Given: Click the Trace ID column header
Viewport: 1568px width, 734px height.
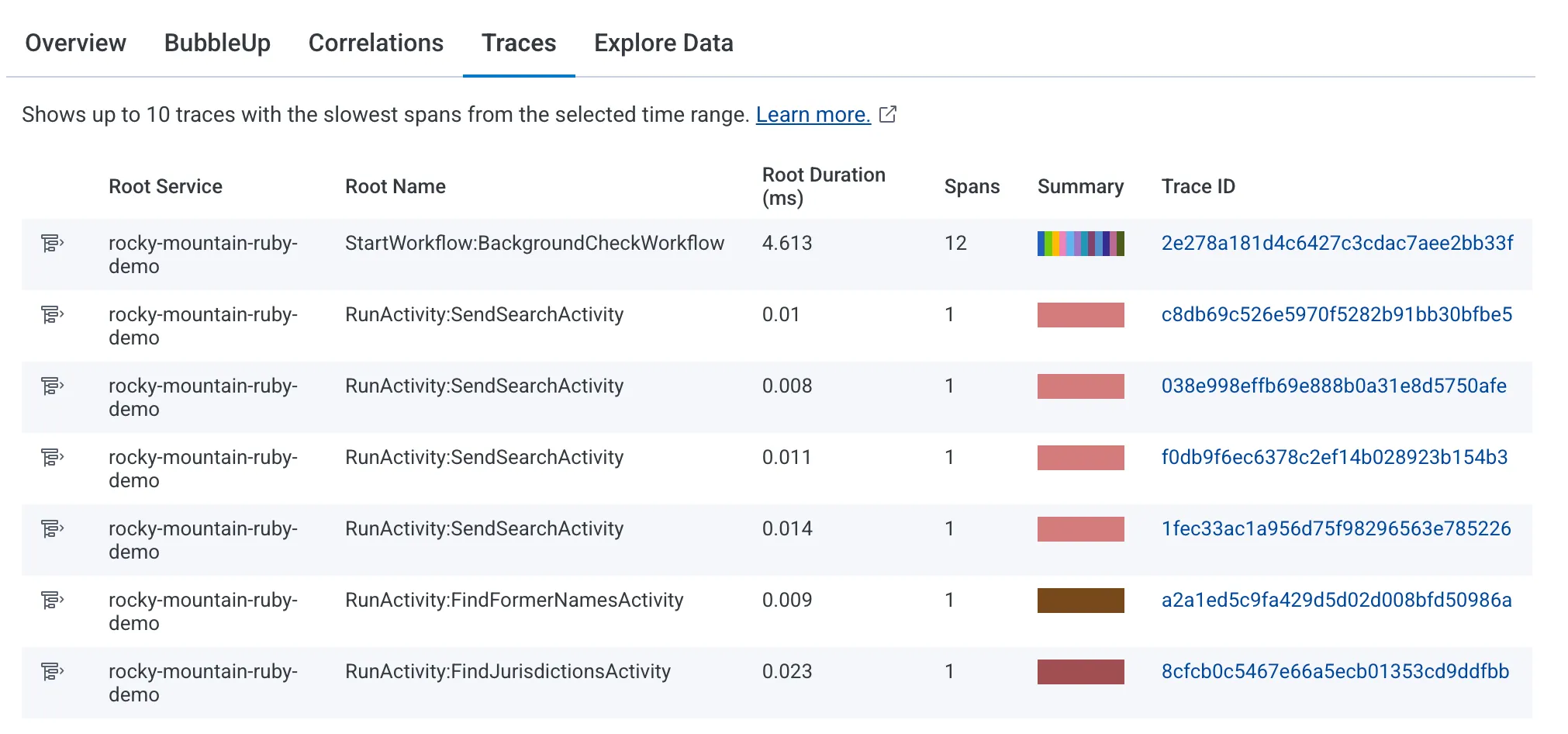Looking at the screenshot, I should [x=1198, y=186].
